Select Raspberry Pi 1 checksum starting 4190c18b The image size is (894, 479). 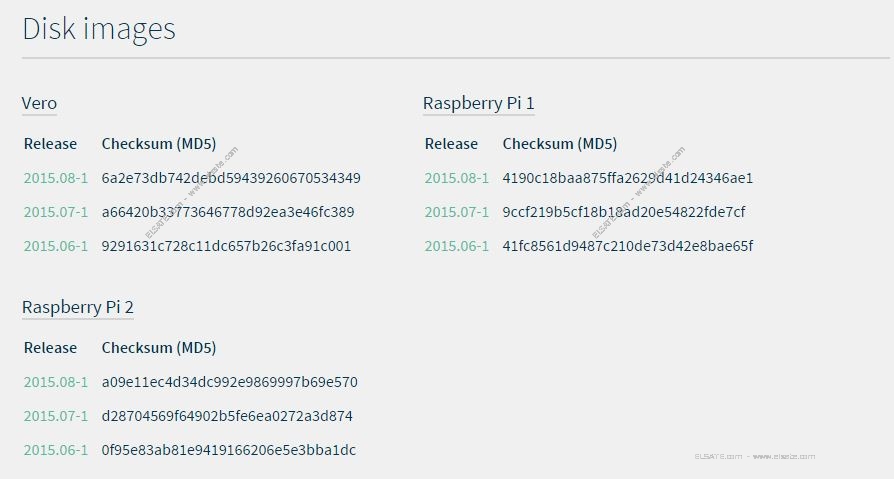coord(628,178)
